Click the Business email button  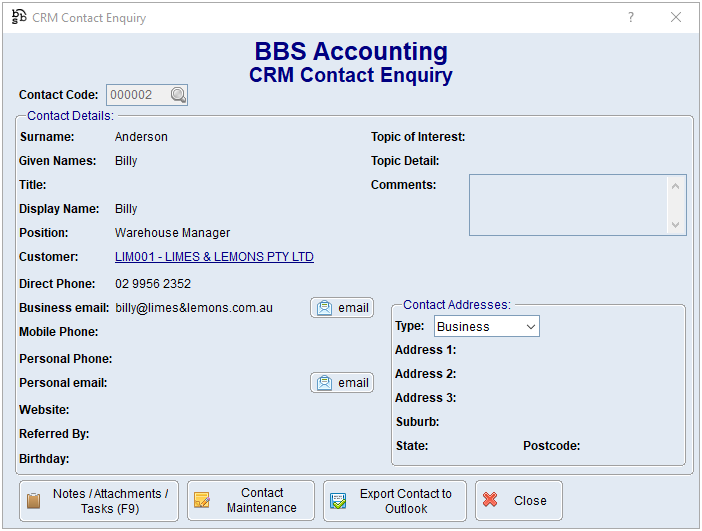pyautogui.click(x=342, y=308)
